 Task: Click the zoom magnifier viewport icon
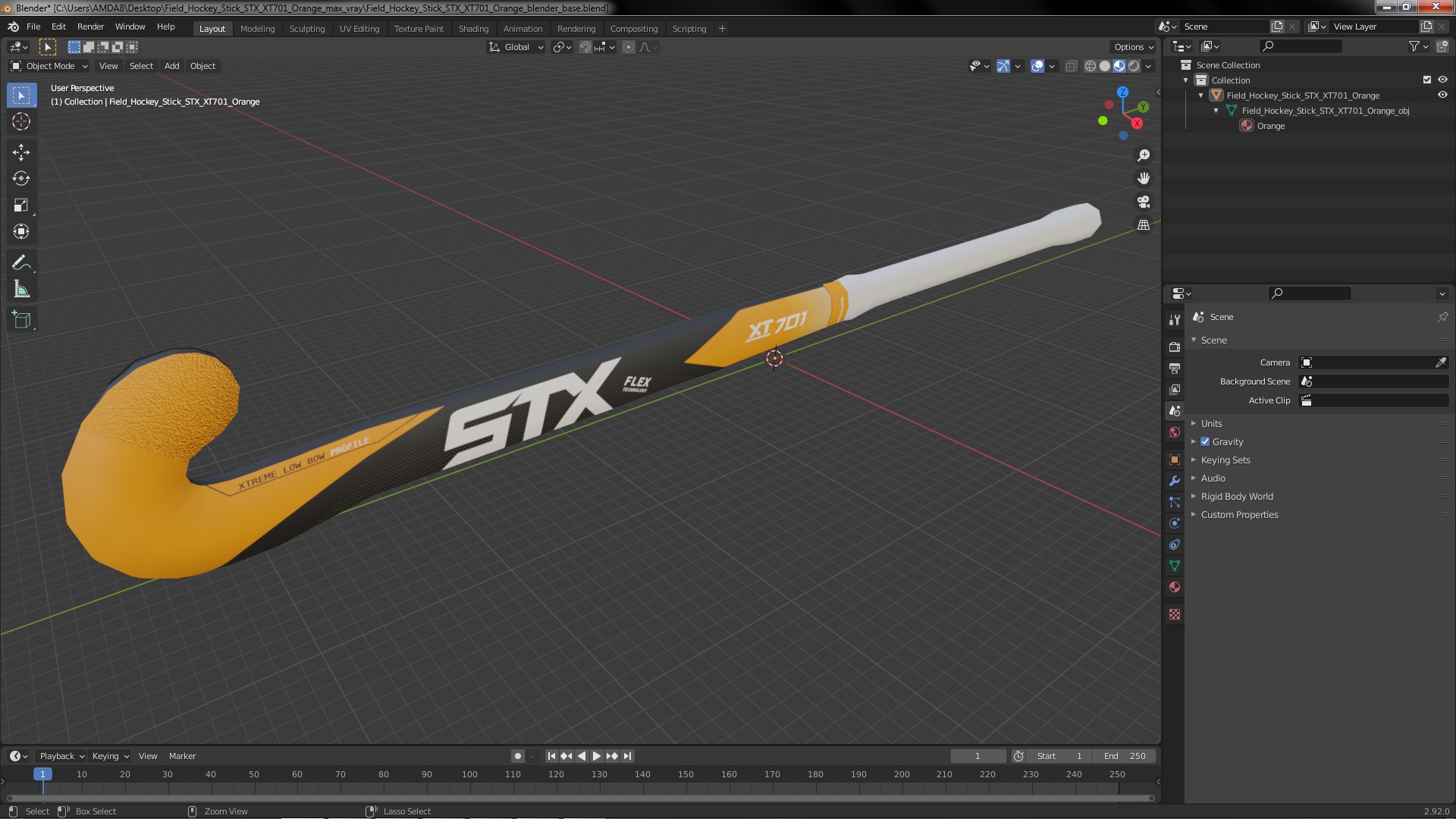click(x=1143, y=155)
